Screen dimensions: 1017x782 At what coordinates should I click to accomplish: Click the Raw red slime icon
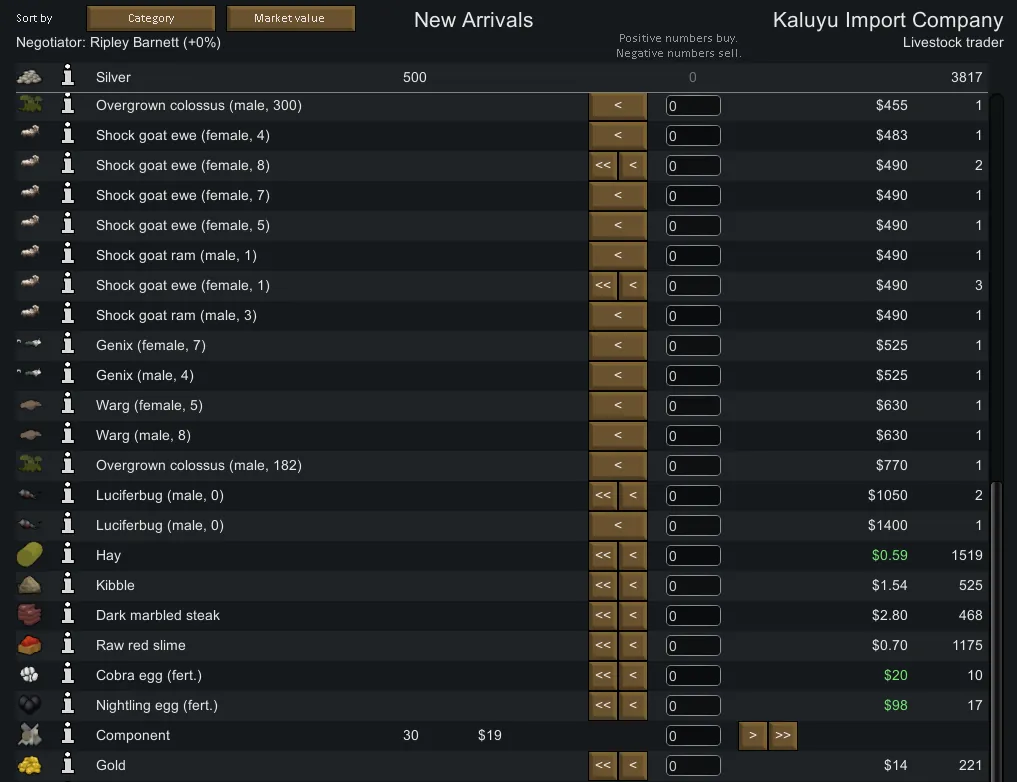pos(30,645)
